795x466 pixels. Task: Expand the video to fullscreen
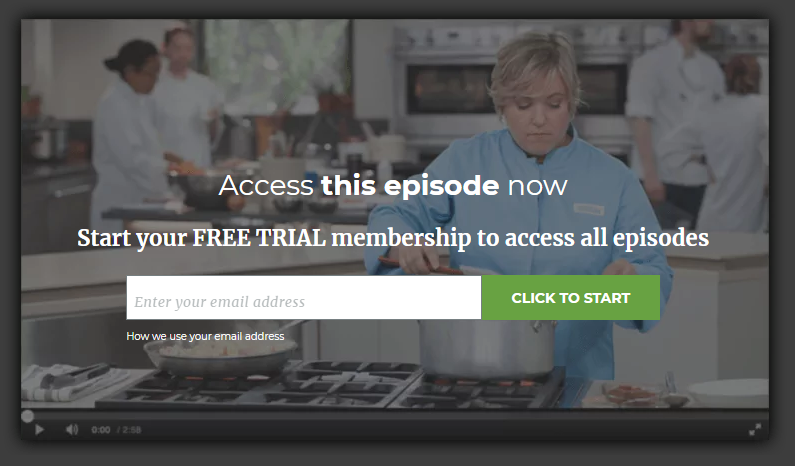(x=754, y=429)
